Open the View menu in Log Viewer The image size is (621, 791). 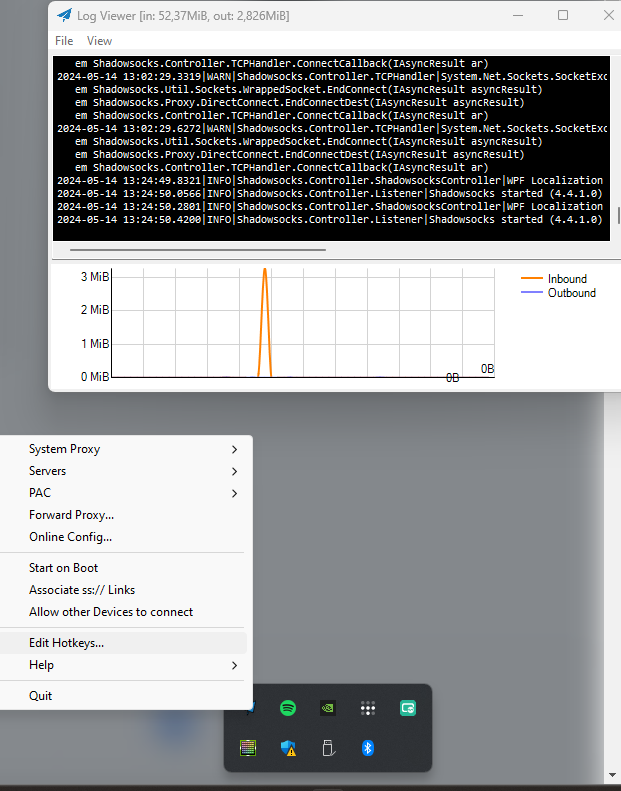click(x=100, y=41)
